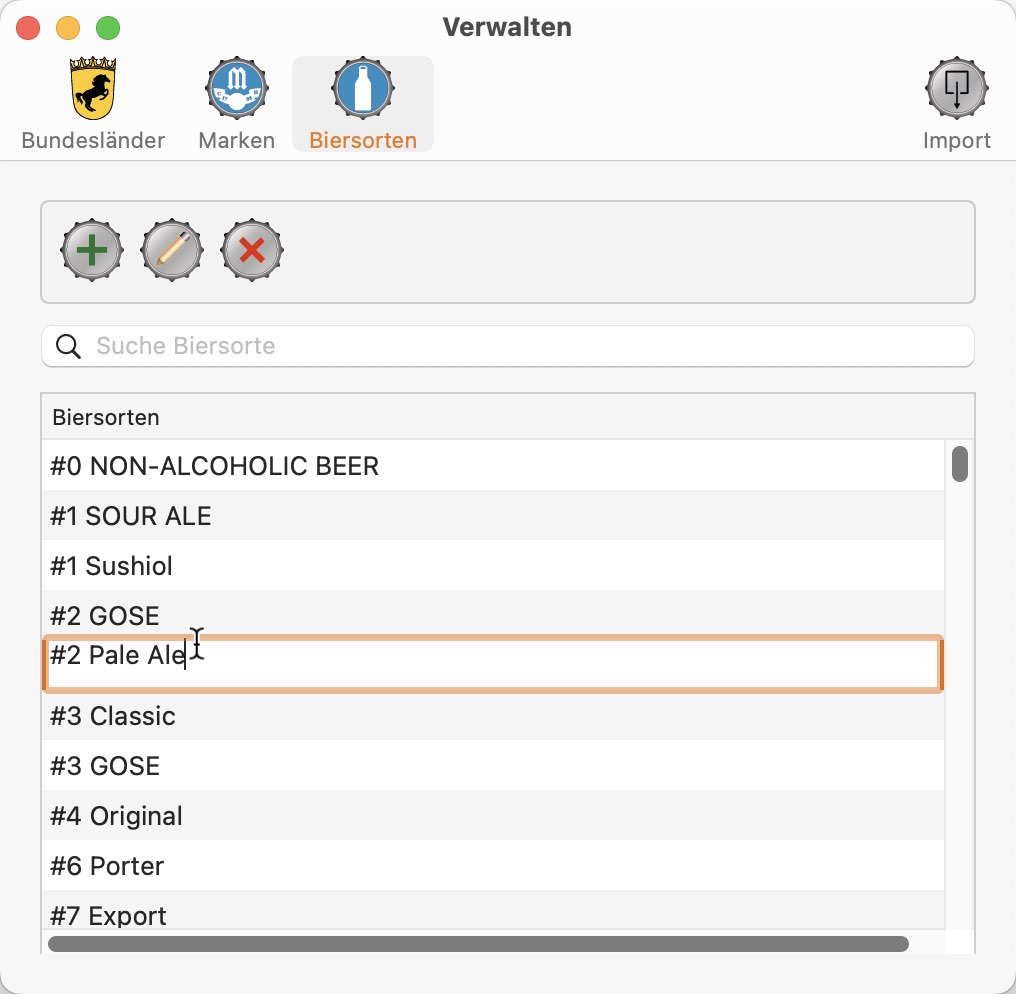Image resolution: width=1016 pixels, height=994 pixels.
Task: Select the Biersorten bottle icon
Action: click(363, 87)
